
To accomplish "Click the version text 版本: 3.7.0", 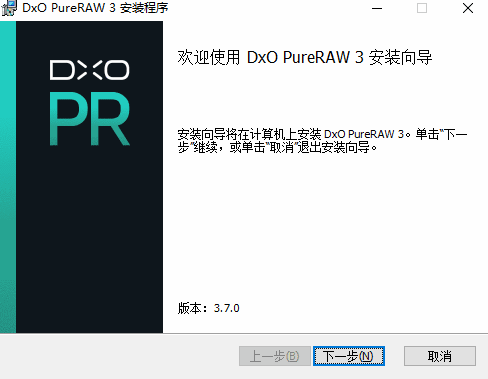I will tap(208, 308).
